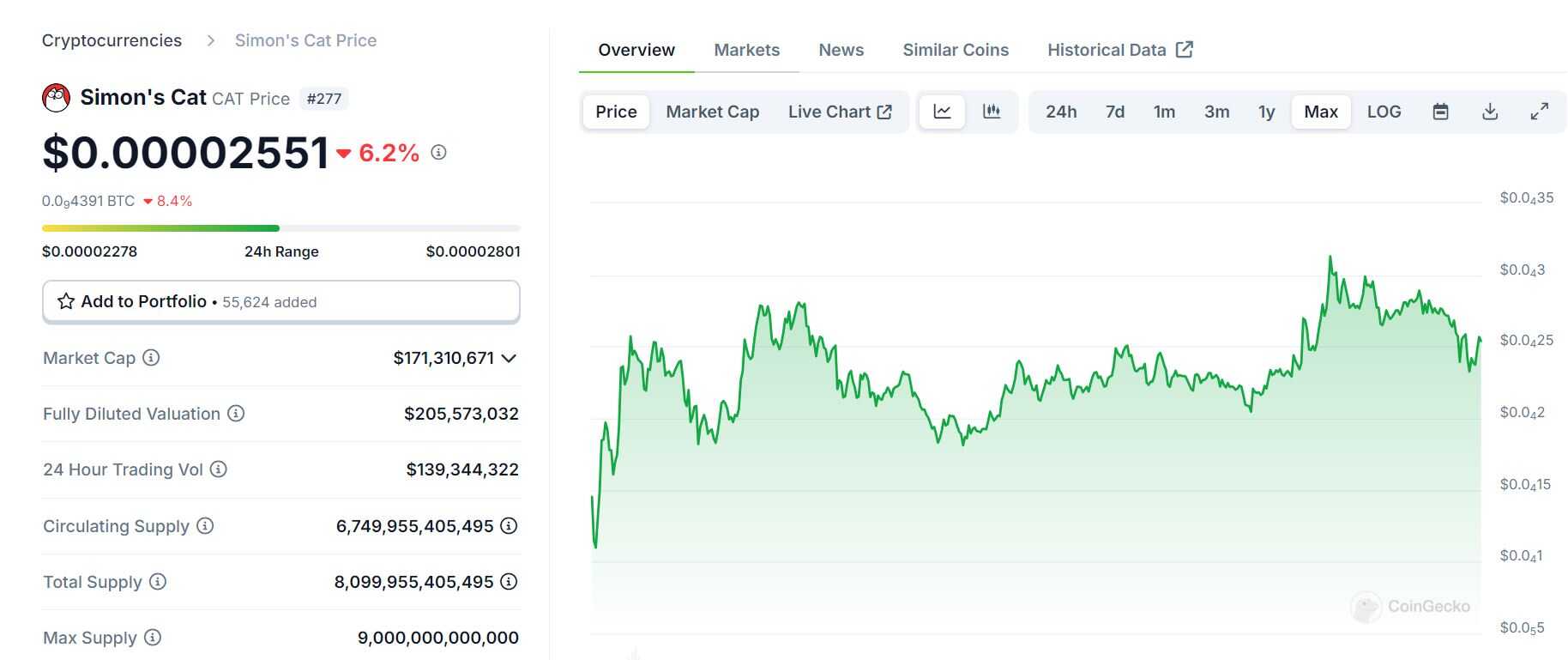The height and width of the screenshot is (660, 1568).
Task: Show Market Cap info tooltip icon
Action: point(151,358)
